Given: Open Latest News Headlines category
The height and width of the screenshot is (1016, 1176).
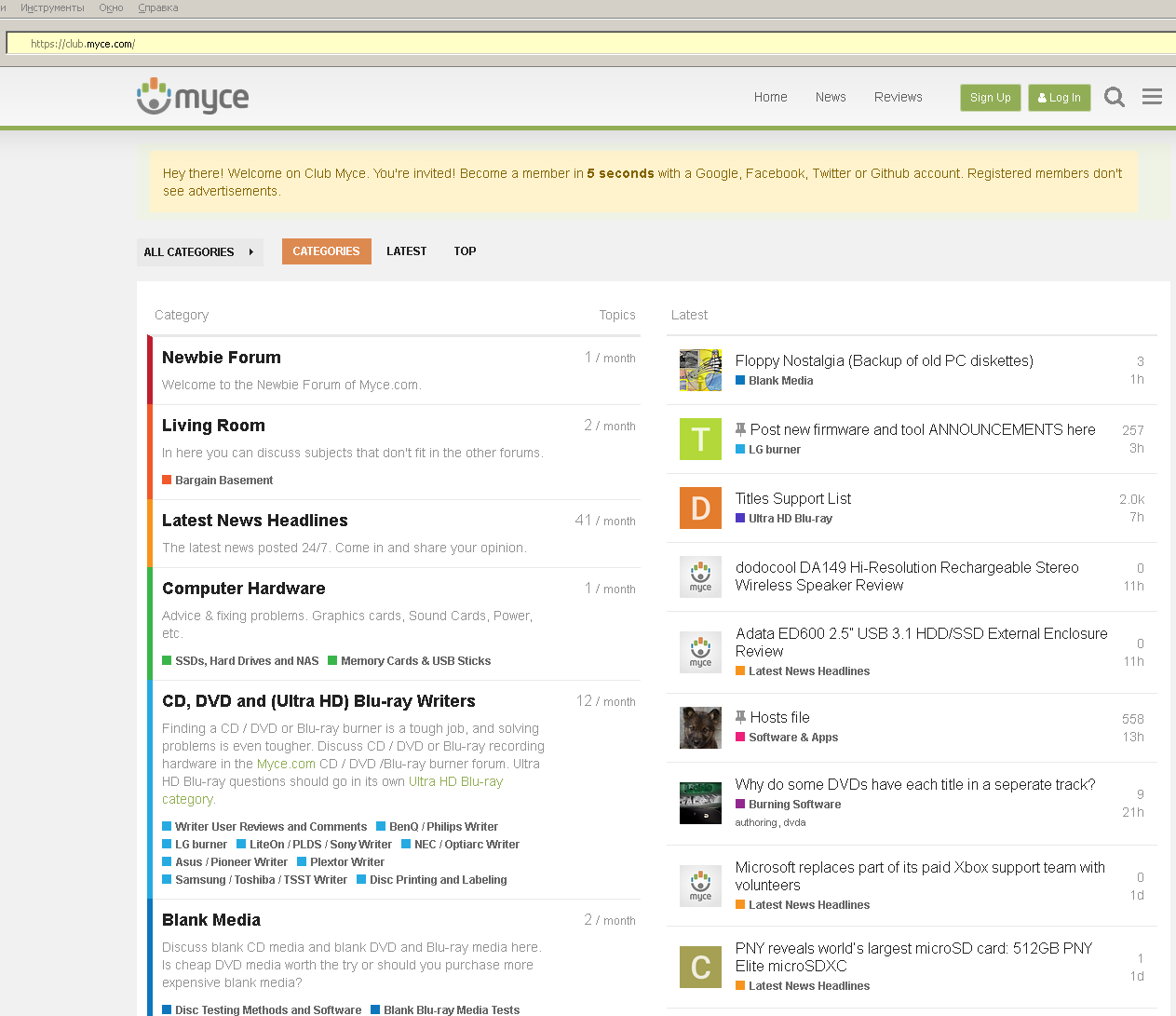Looking at the screenshot, I should point(255,521).
